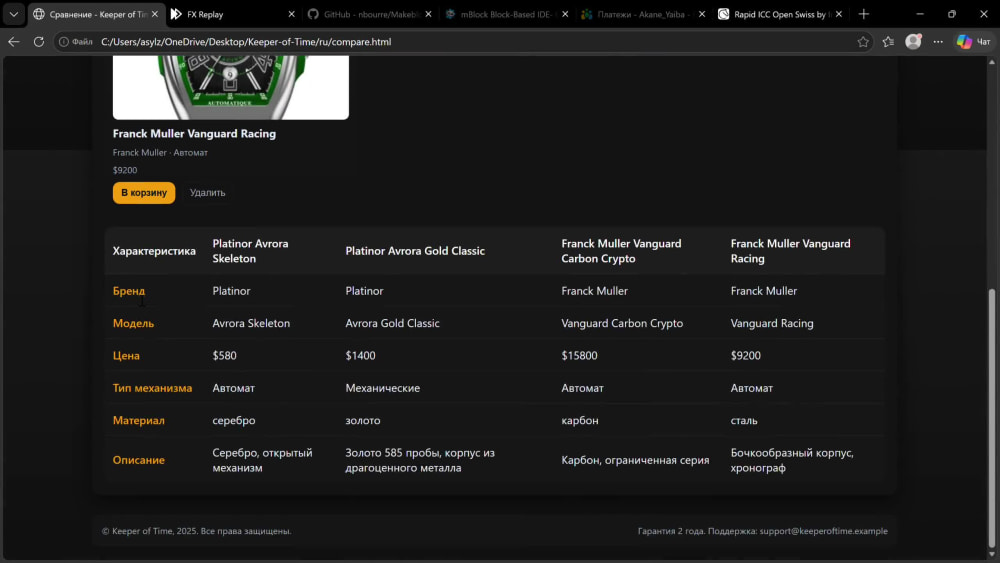The height and width of the screenshot is (563, 1000).
Task: Click Franck Muller Vanguard Carbon Crypto header
Action: point(621,251)
